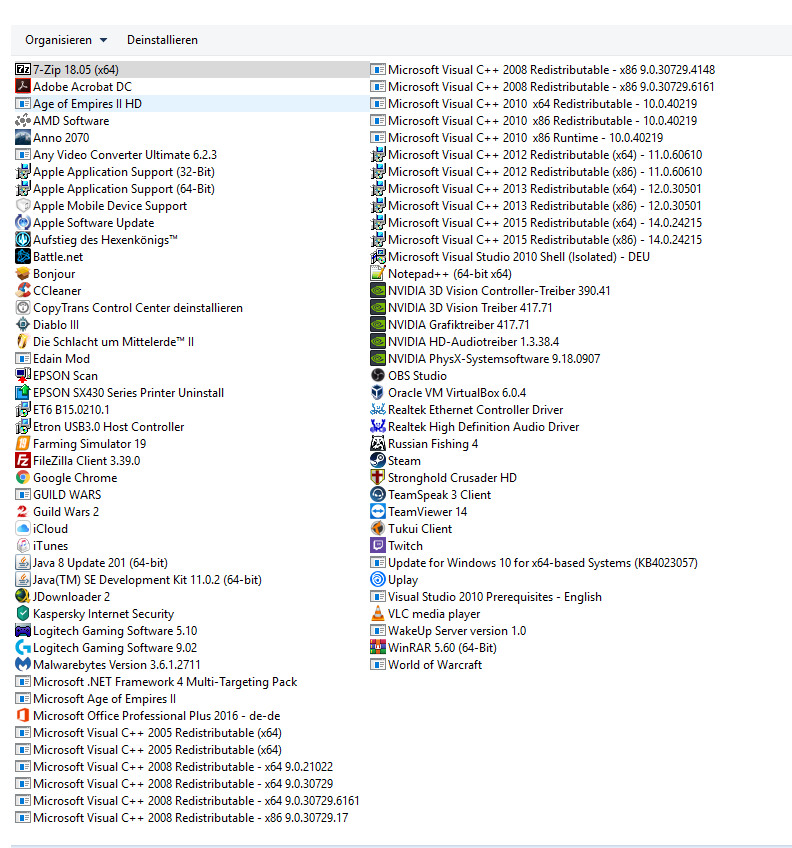Select 'Microsoft Age of Empires II'
Viewport: 792px width, 848px height.
pos(96,699)
